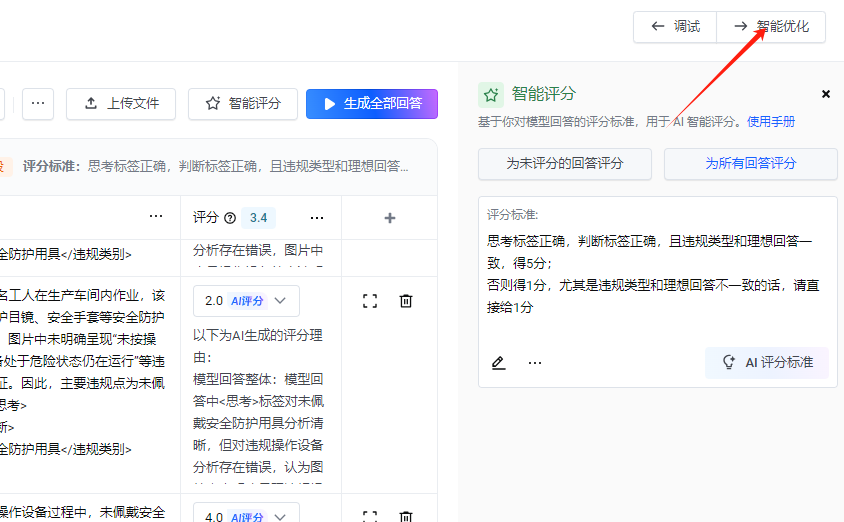Click 为所有回答评分 button
The height and width of the screenshot is (522, 844).
tap(750, 163)
